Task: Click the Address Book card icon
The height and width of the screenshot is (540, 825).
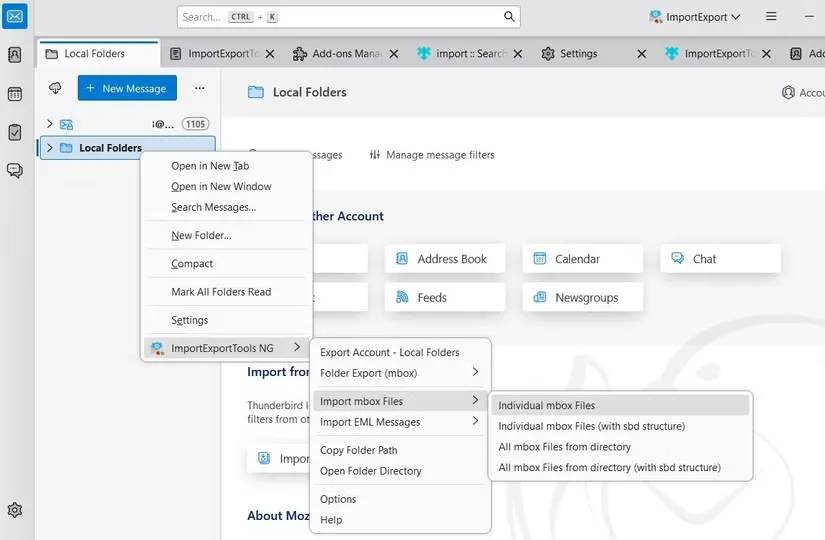Action: click(402, 258)
